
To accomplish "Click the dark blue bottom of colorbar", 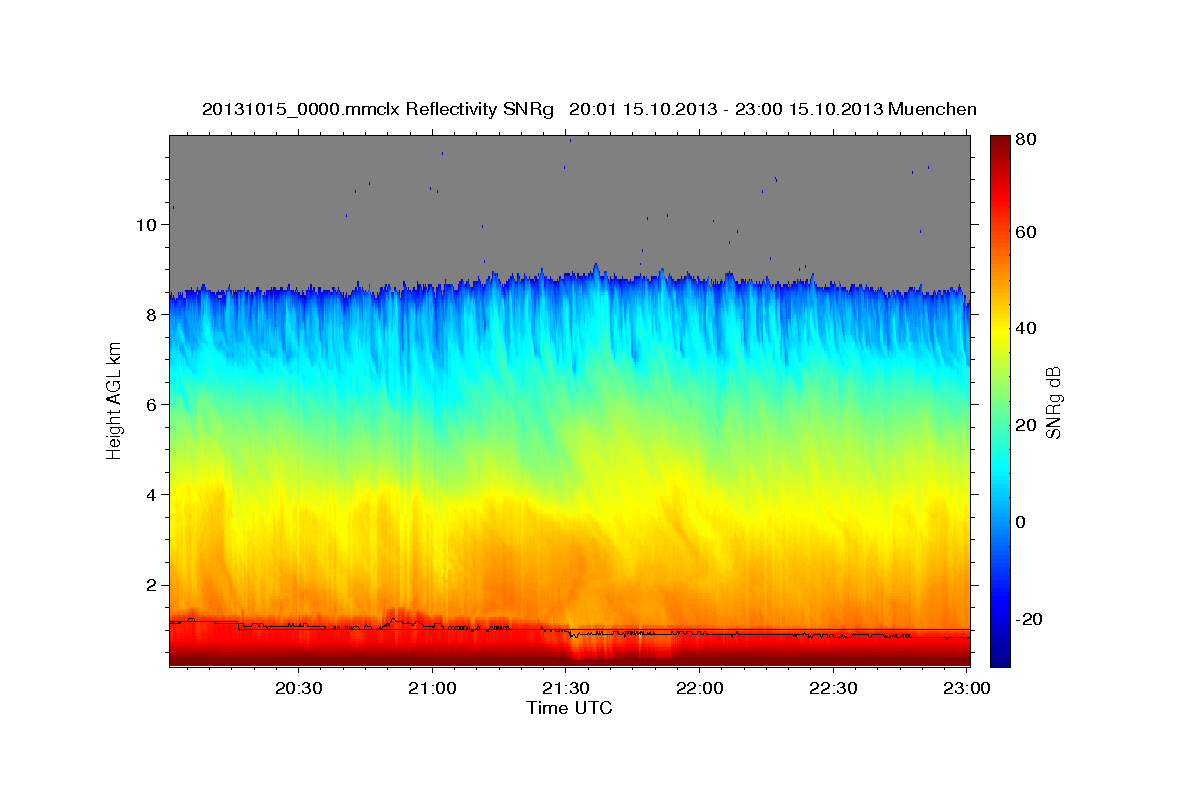I will (x=1000, y=655).
